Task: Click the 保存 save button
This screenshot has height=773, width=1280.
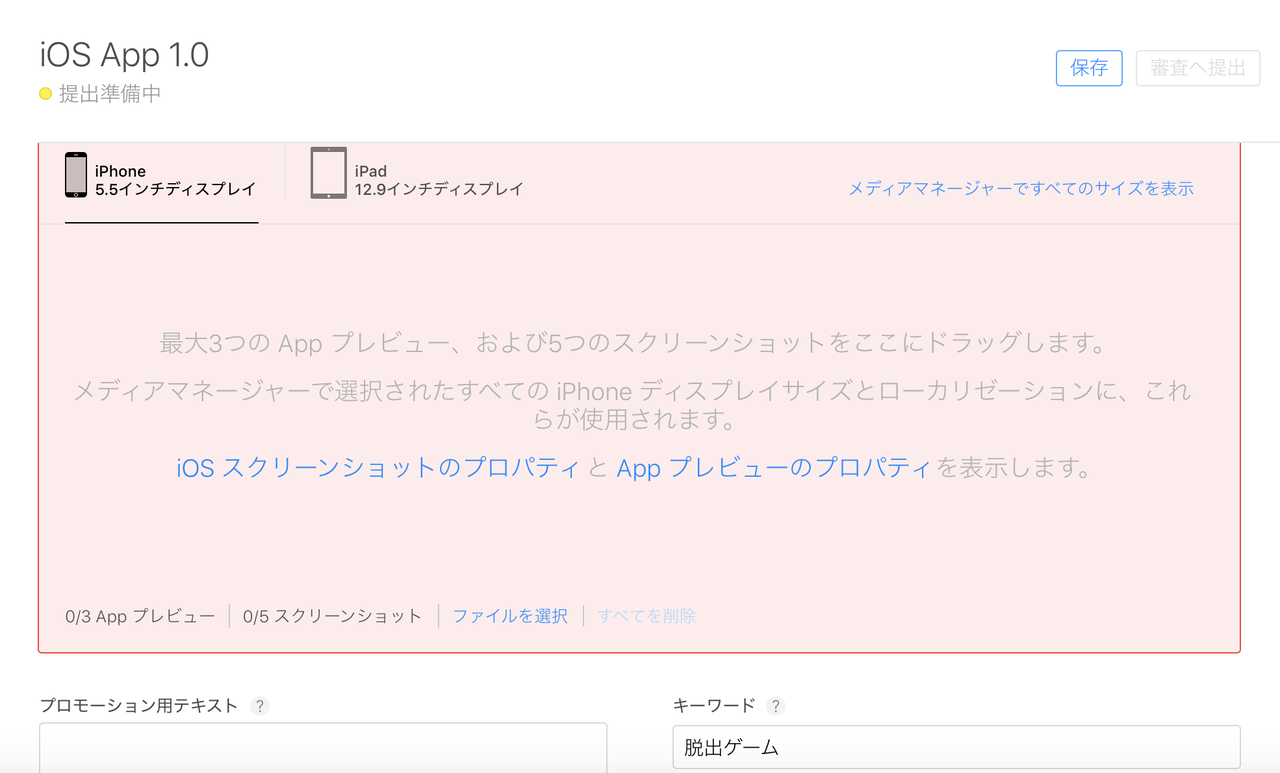Action: coord(1089,68)
